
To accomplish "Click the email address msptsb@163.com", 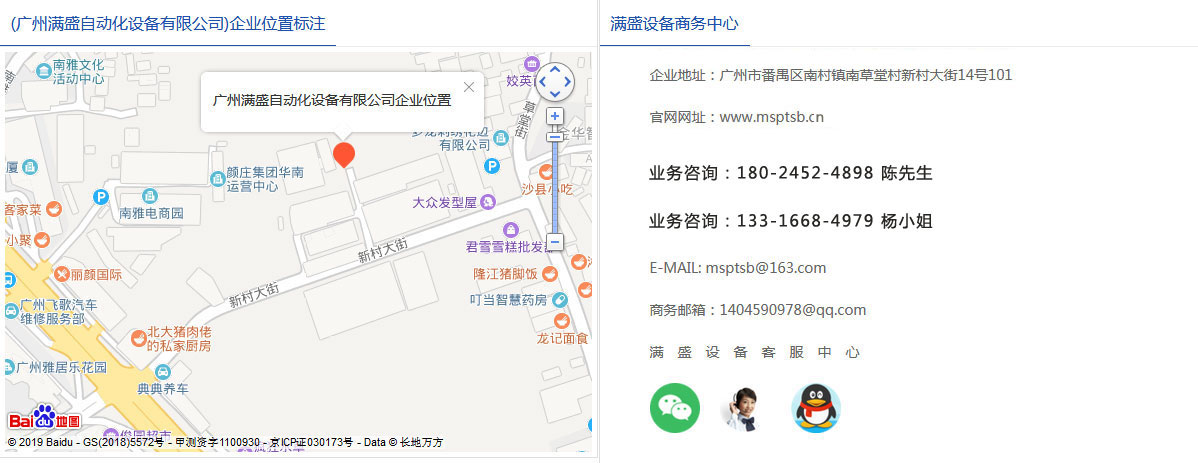I will coord(765,268).
